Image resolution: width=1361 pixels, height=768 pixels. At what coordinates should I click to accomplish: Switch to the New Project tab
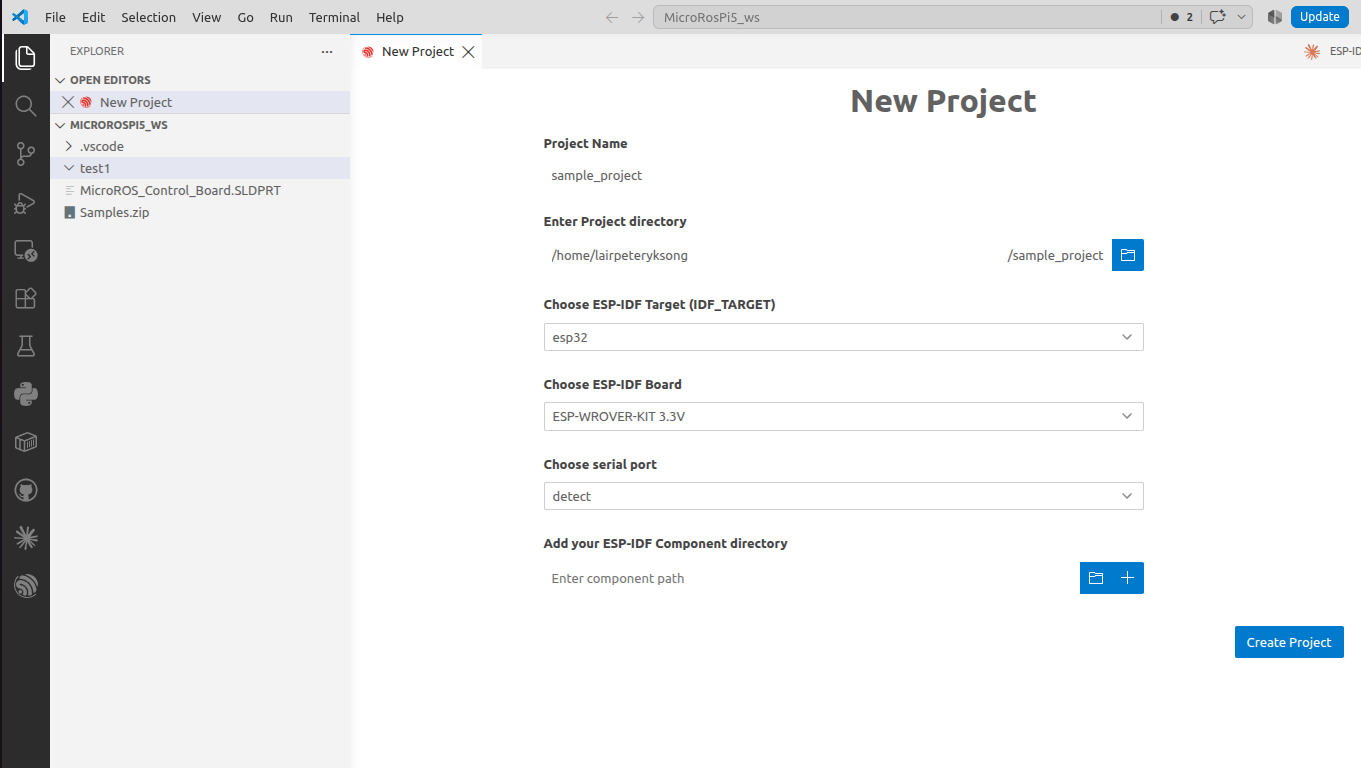[417, 52]
